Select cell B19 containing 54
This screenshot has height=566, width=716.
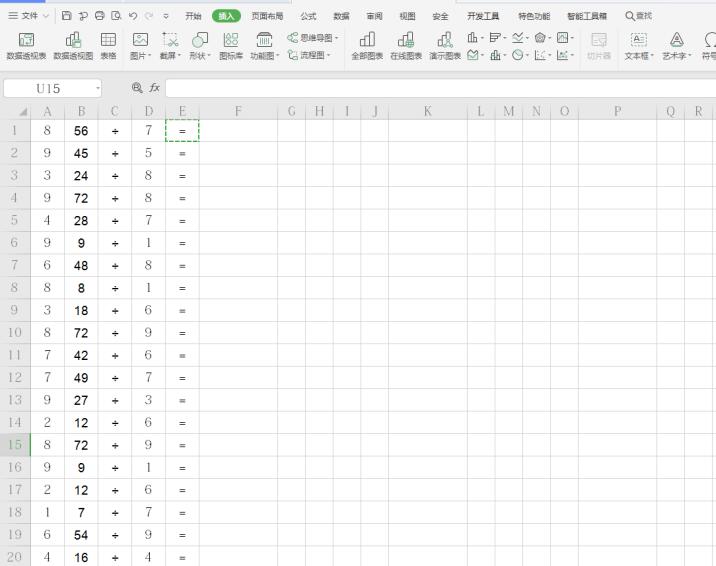pyautogui.click(x=81, y=535)
